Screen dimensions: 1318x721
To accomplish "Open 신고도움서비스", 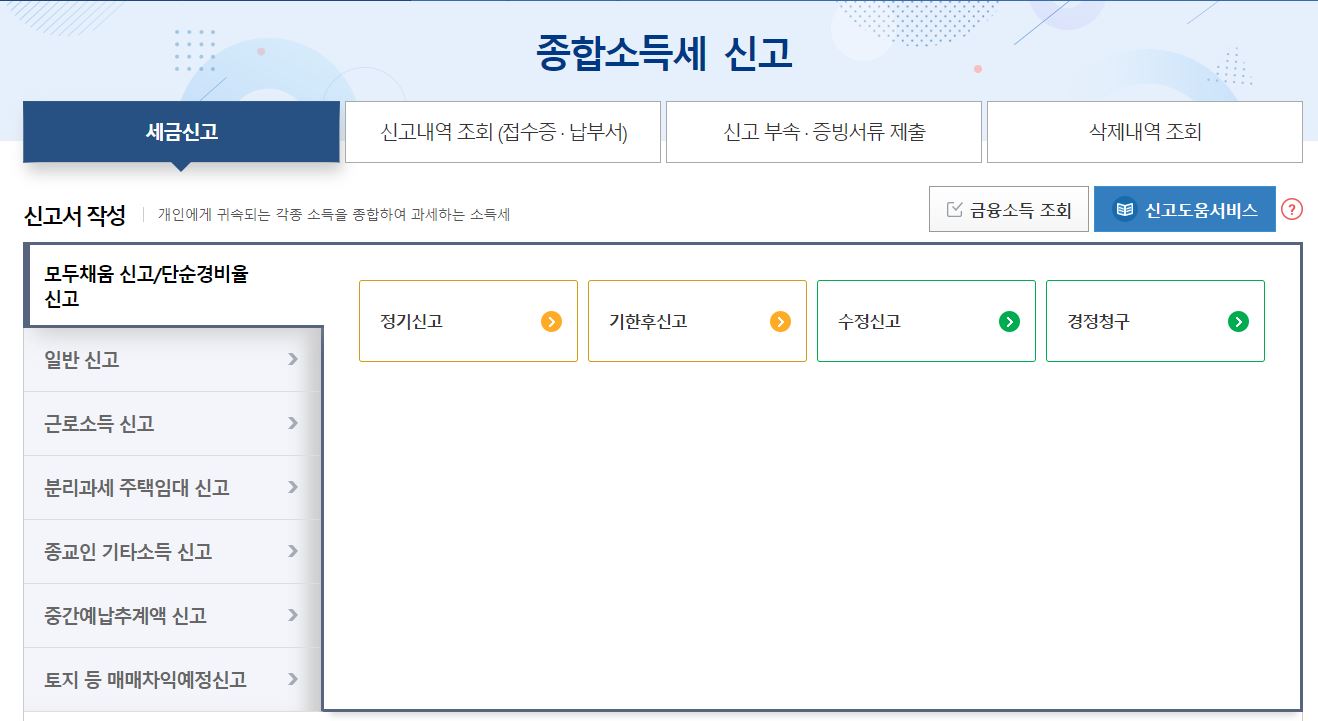I will [x=1184, y=209].
